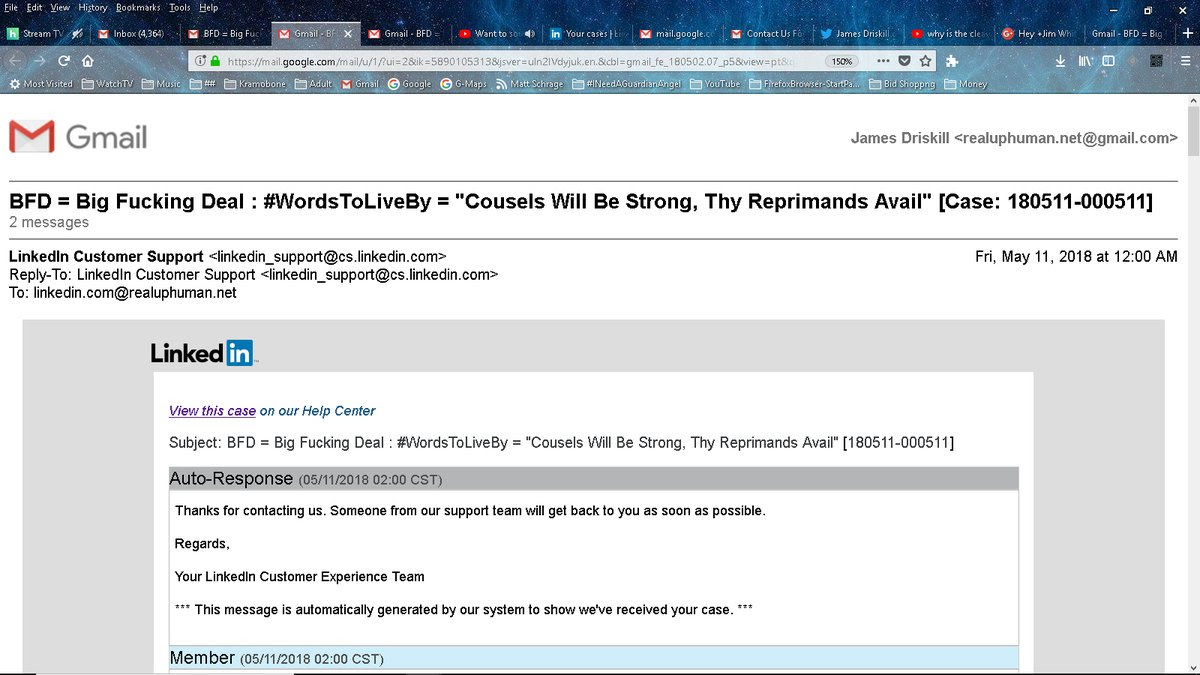Click the email date 'Fri, May 11, 2018'

1076,257
